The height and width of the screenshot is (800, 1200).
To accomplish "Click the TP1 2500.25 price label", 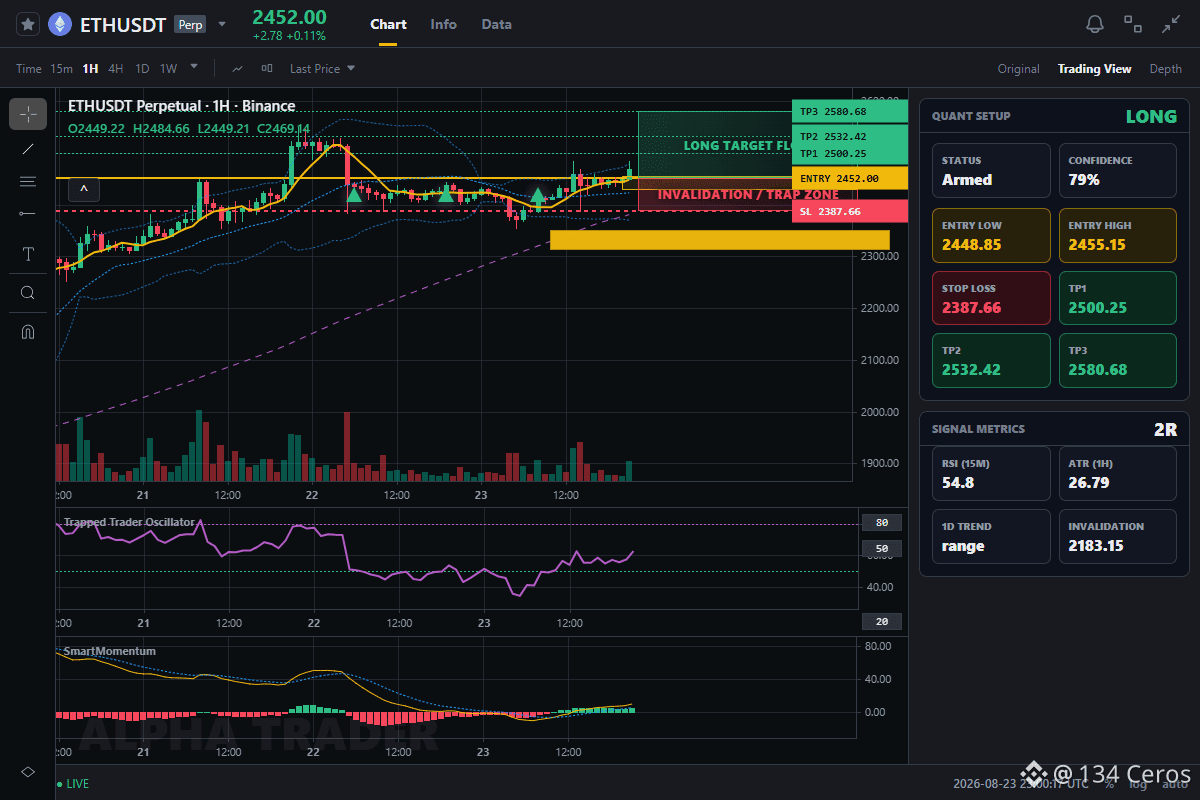I will [x=849, y=153].
